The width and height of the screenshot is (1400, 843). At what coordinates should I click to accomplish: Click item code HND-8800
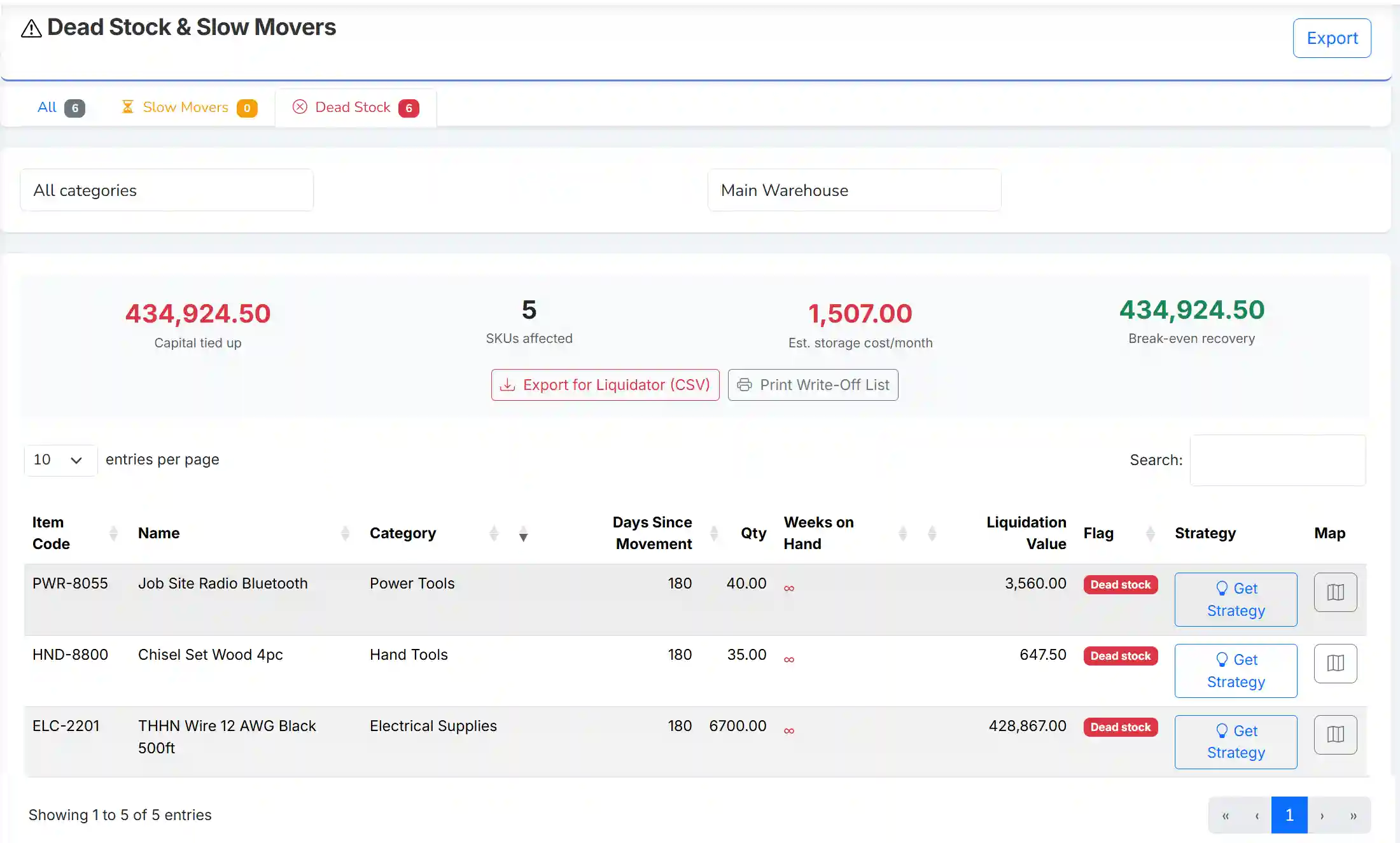pyautogui.click(x=70, y=655)
